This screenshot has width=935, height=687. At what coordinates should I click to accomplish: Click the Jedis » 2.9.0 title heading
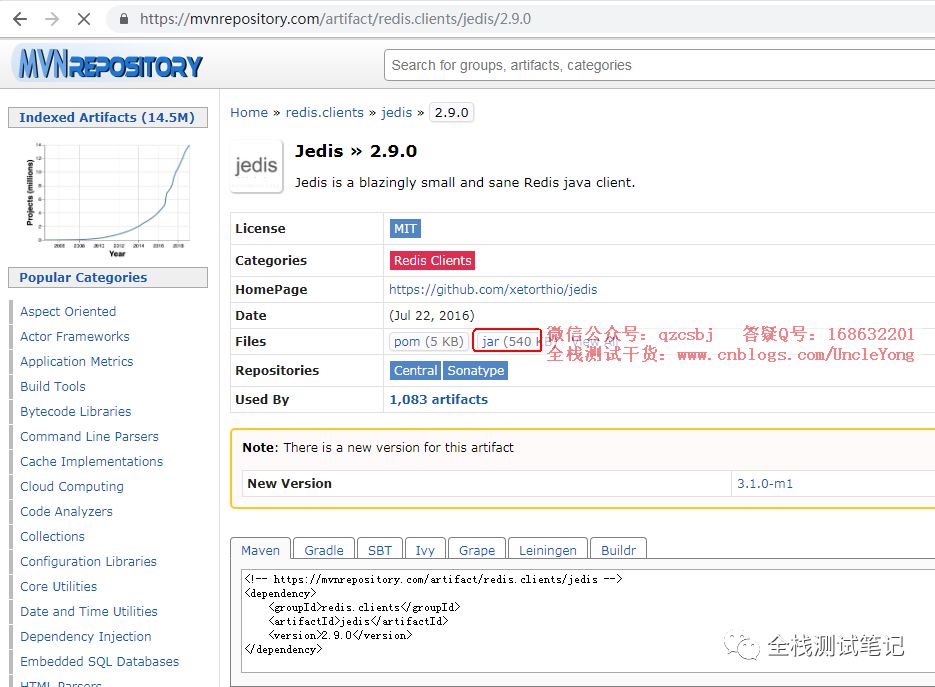(356, 151)
